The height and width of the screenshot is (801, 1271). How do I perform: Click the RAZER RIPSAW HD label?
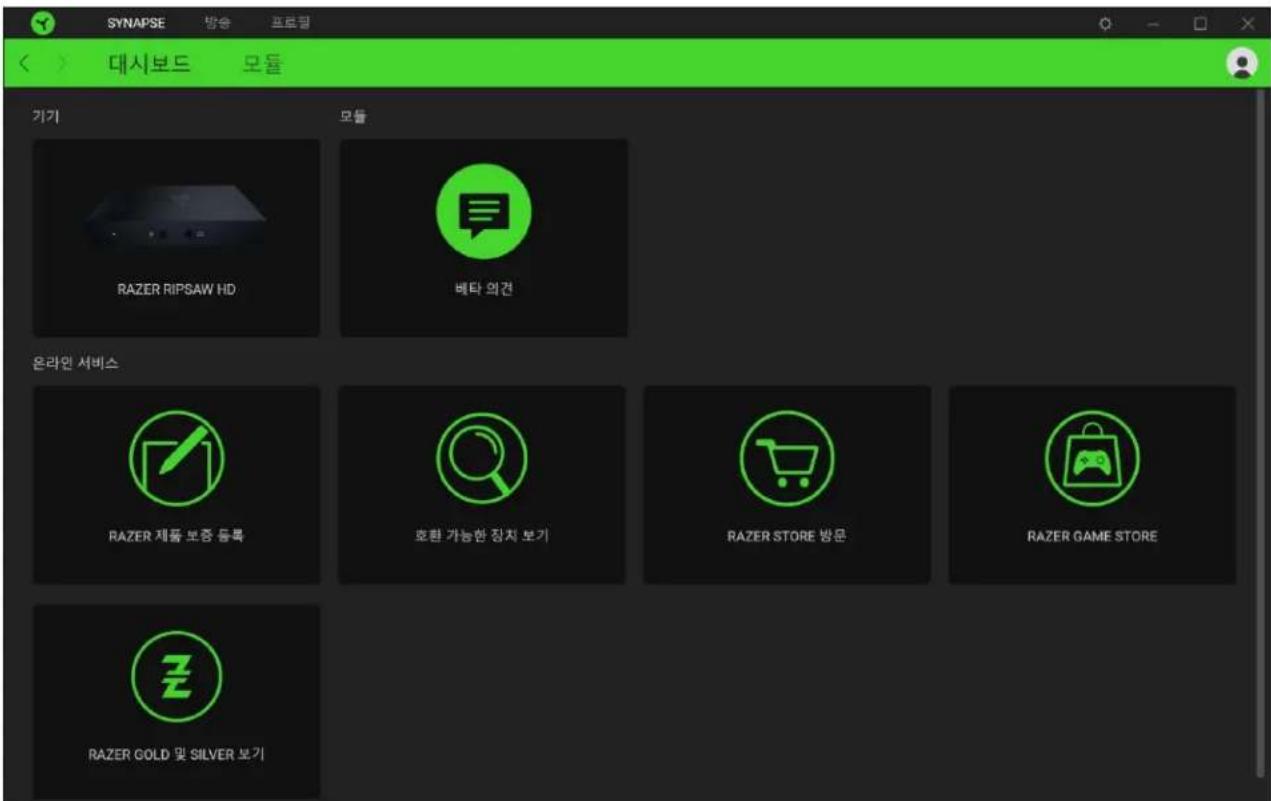(x=176, y=291)
